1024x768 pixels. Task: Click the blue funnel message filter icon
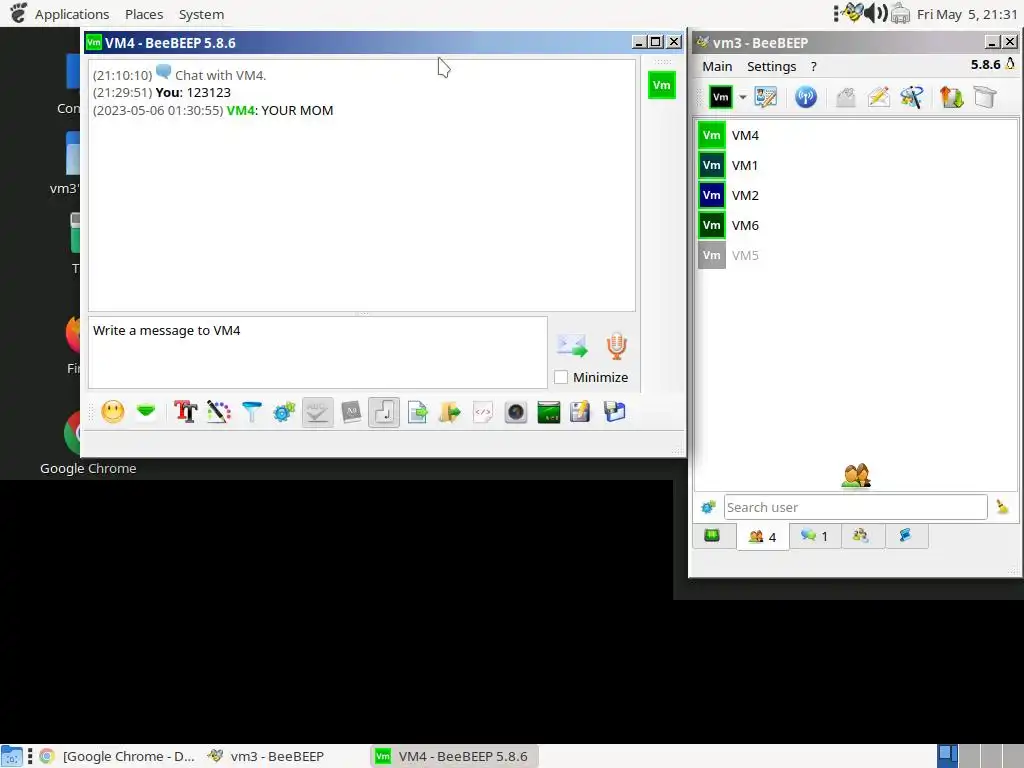click(x=251, y=411)
